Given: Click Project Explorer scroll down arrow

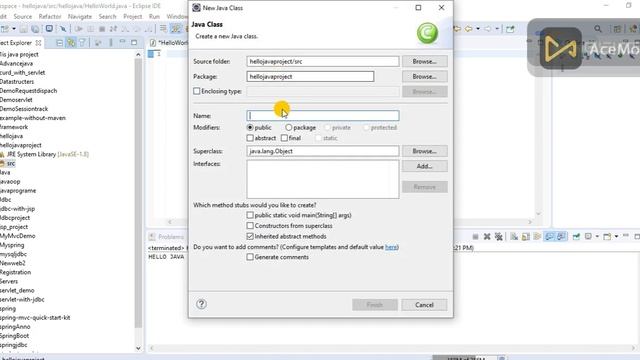Looking at the screenshot, I should point(138,348).
